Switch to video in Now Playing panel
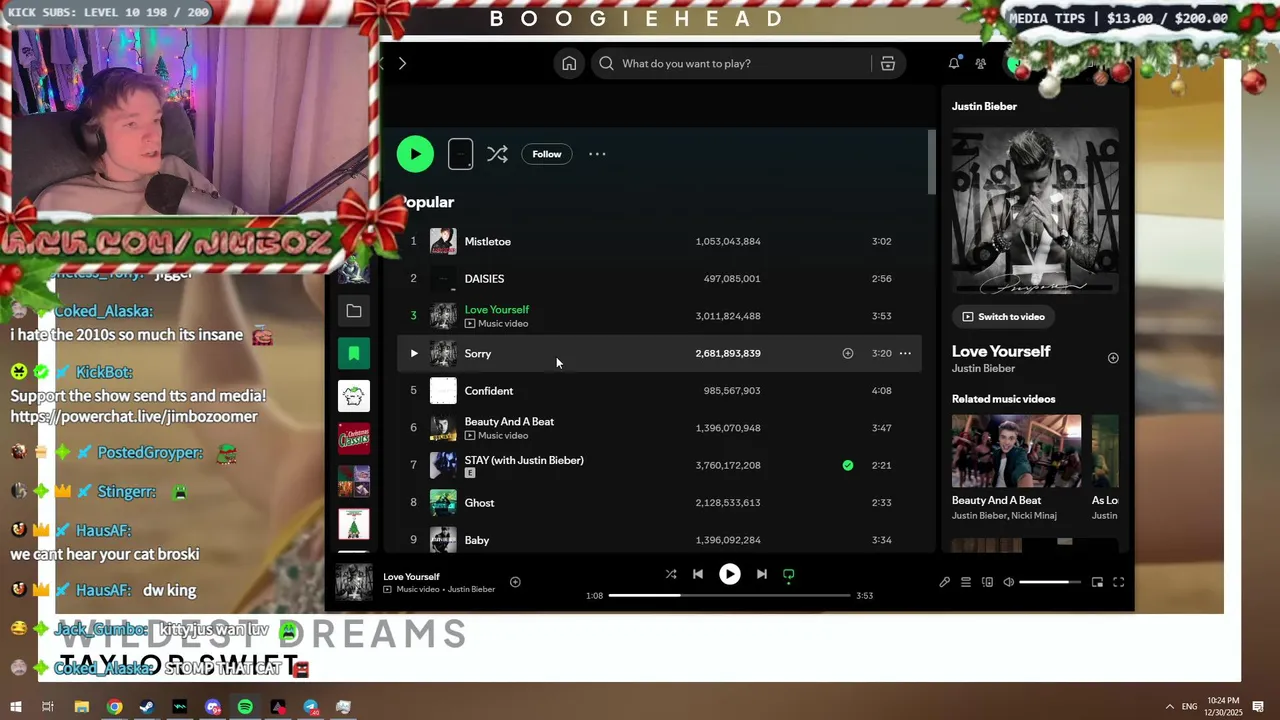 [x=1003, y=317]
